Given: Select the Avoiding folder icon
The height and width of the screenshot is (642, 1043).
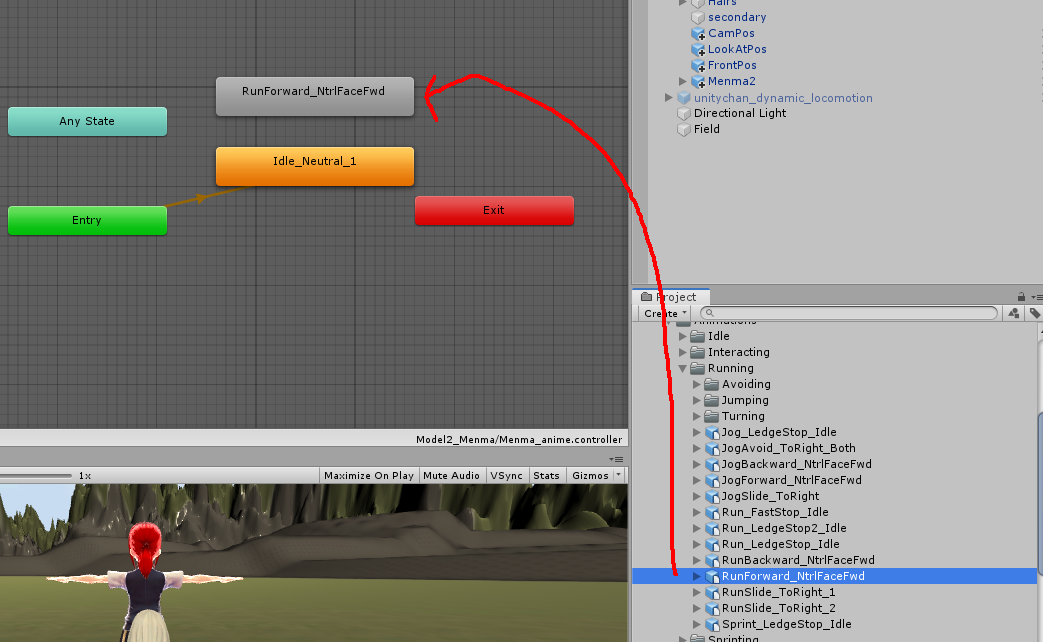Looking at the screenshot, I should pyautogui.click(x=711, y=384).
